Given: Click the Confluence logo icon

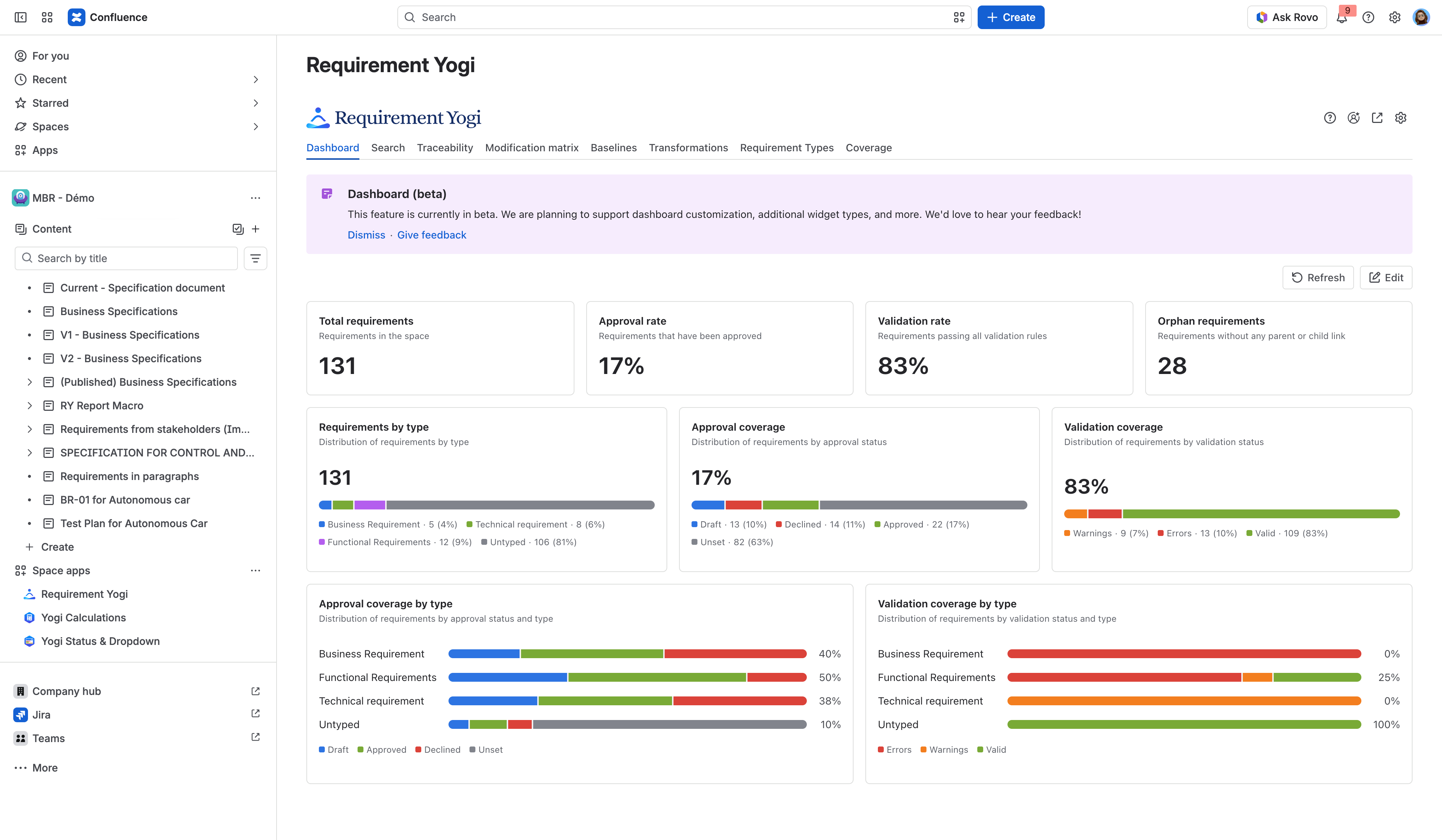Looking at the screenshot, I should pos(76,17).
